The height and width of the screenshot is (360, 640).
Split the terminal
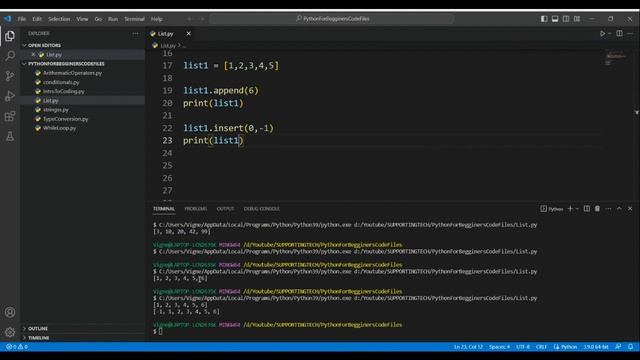click(587, 209)
